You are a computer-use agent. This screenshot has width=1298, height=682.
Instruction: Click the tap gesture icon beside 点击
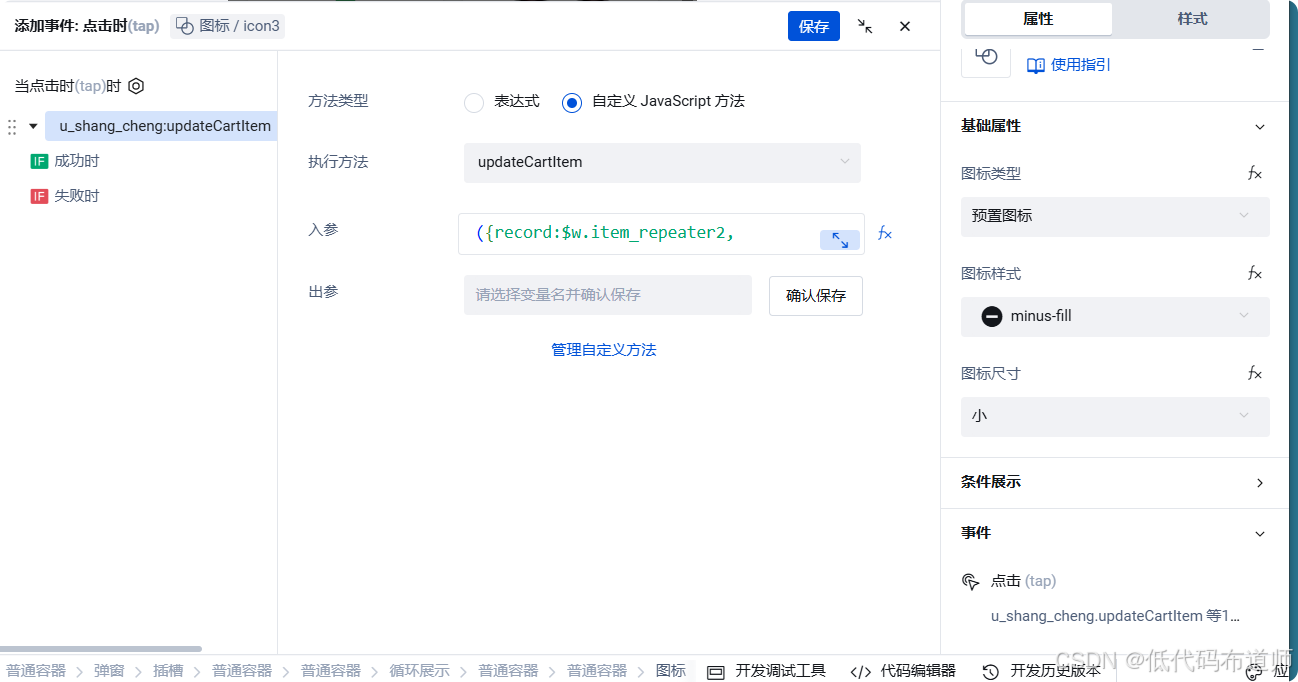point(970,582)
